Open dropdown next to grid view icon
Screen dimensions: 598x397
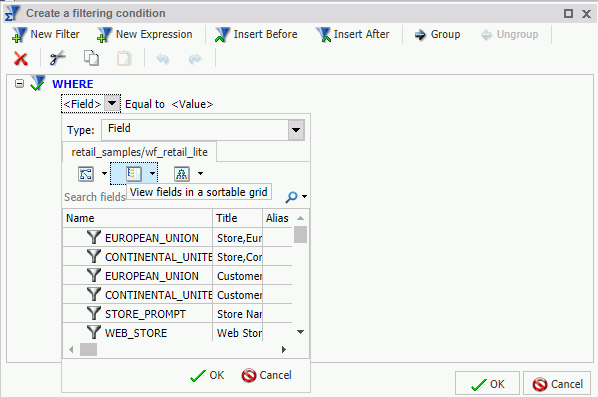tap(153, 174)
